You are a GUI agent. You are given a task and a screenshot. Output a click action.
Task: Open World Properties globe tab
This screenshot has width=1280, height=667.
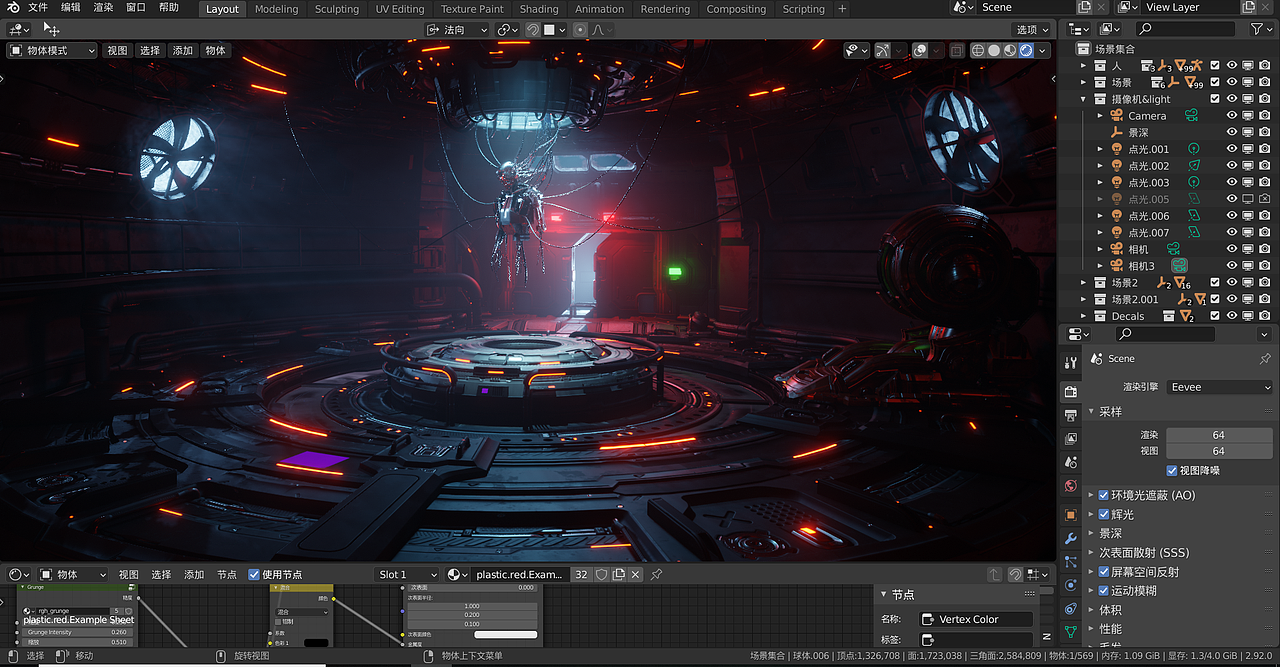1071,487
